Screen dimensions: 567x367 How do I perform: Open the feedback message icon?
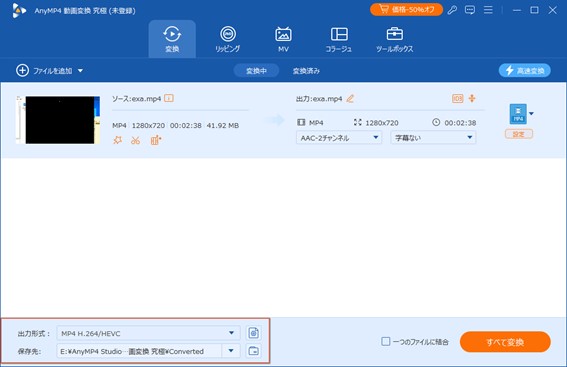pyautogui.click(x=470, y=10)
